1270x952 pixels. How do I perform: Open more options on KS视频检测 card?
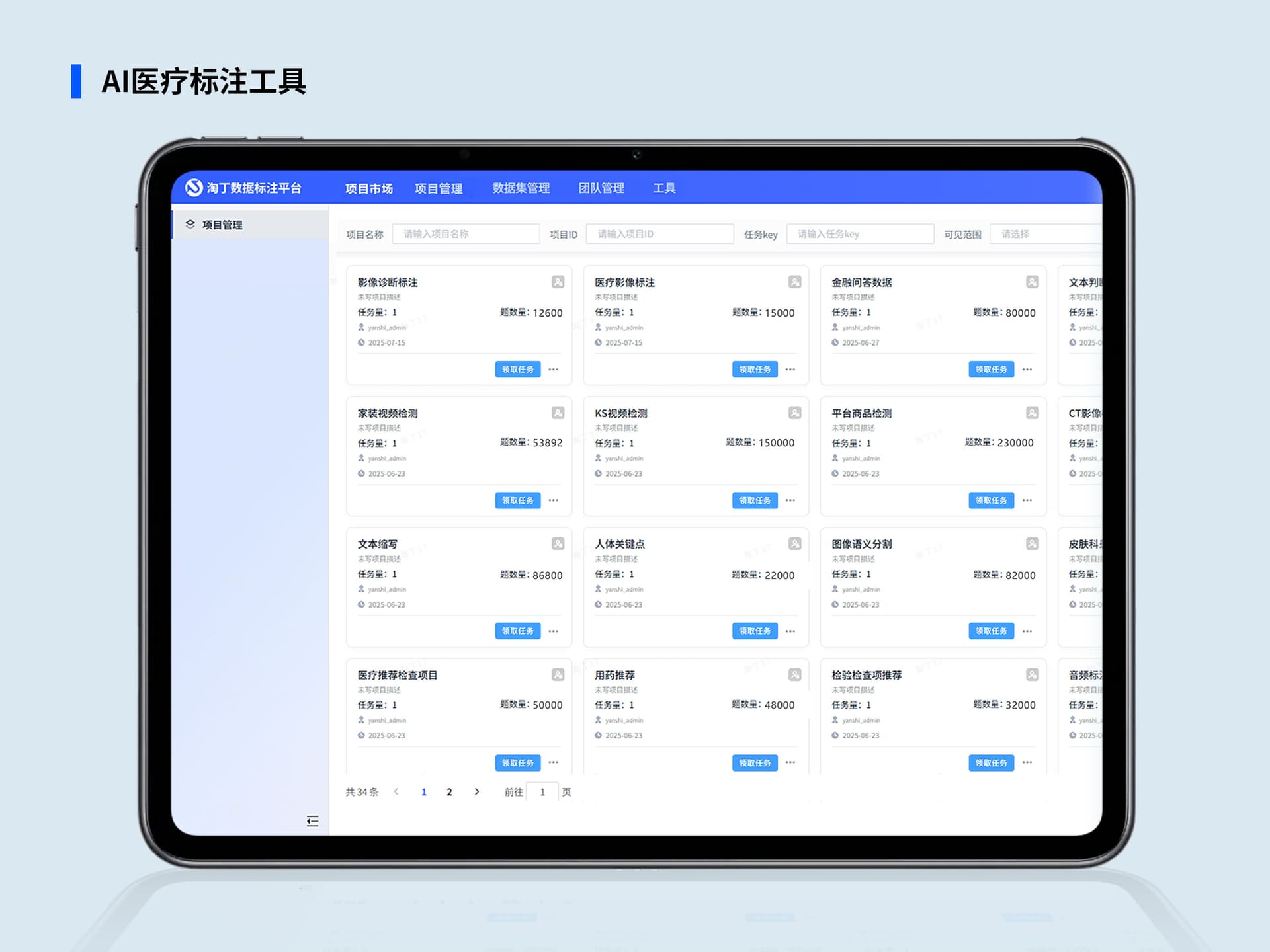coord(790,500)
